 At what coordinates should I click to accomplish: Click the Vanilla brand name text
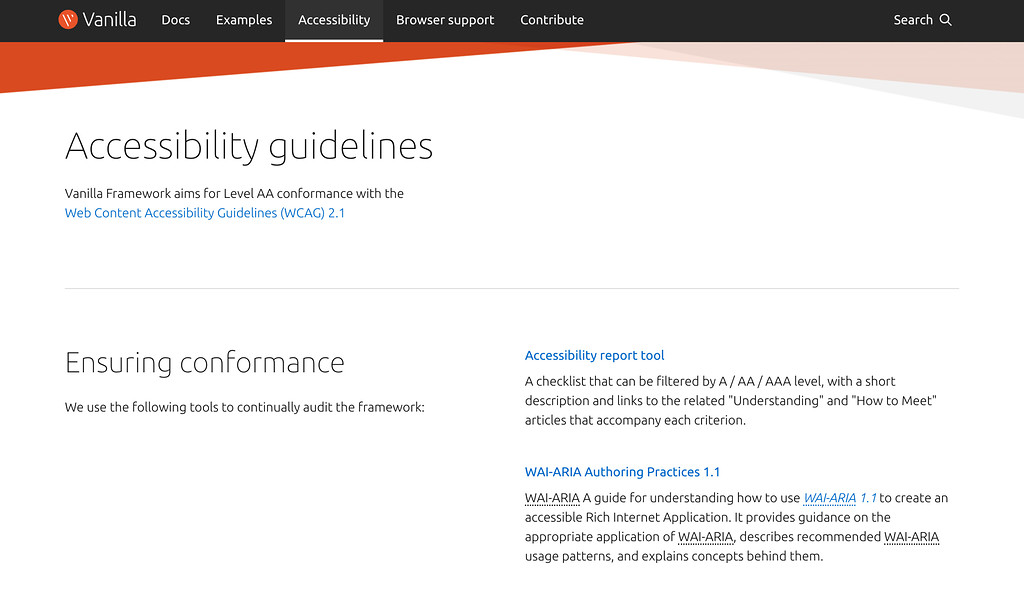[x=112, y=19]
